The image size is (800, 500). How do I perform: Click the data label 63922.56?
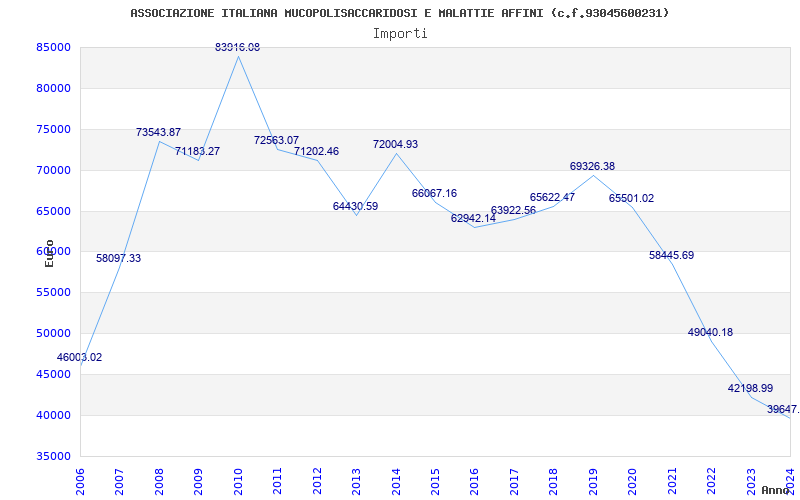(x=513, y=210)
